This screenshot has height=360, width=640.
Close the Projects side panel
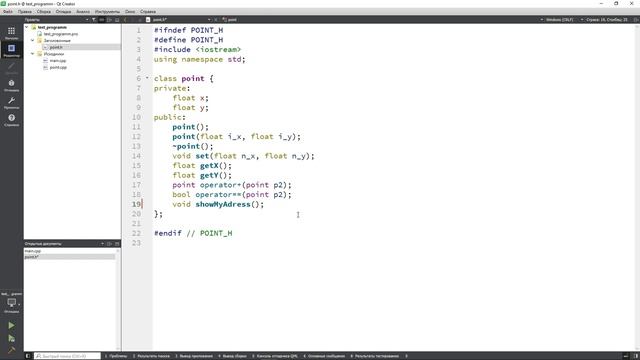tap(117, 20)
